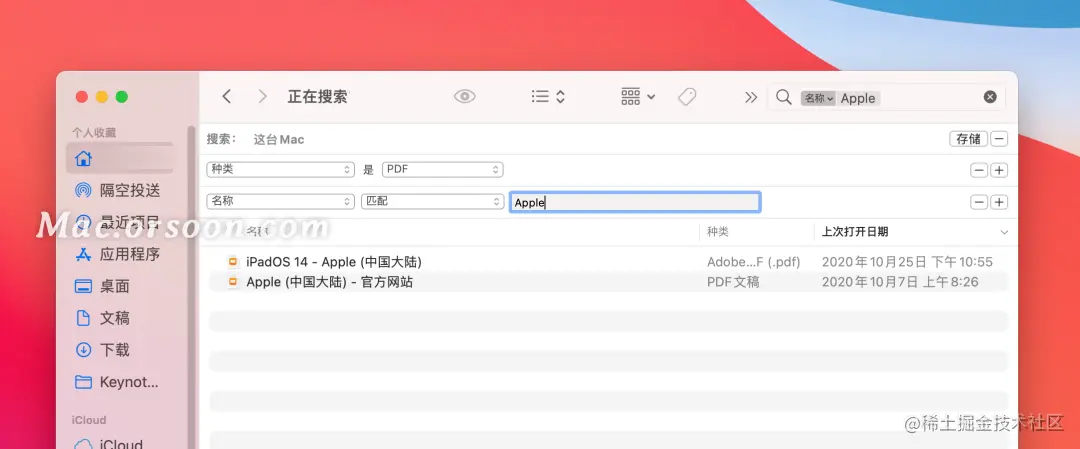This screenshot has width=1080, height=449.
Task: Select file Apple (中国大陆) - 官方网站
Action: click(x=330, y=282)
